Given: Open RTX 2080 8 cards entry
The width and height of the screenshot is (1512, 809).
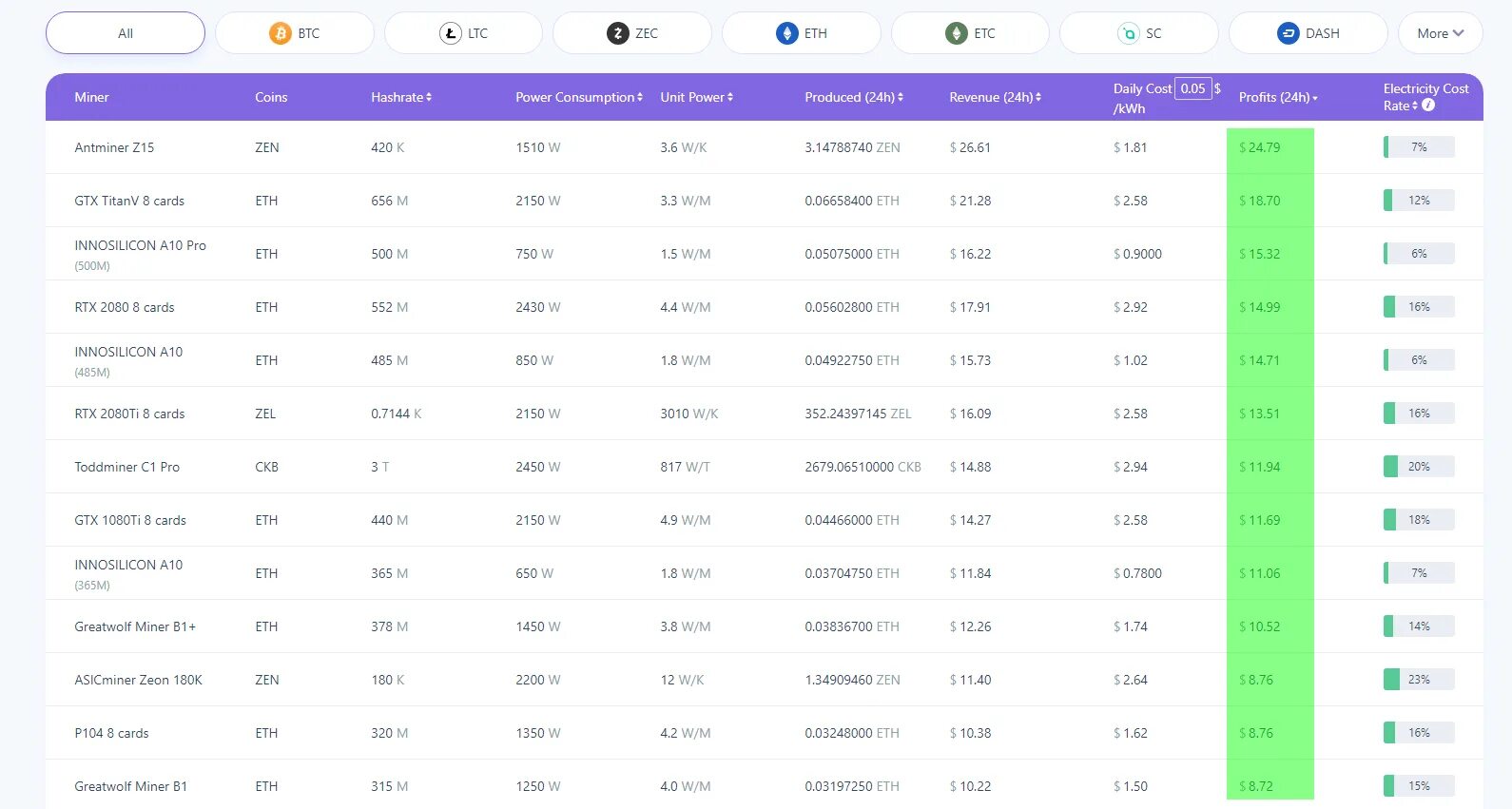Looking at the screenshot, I should [x=125, y=307].
